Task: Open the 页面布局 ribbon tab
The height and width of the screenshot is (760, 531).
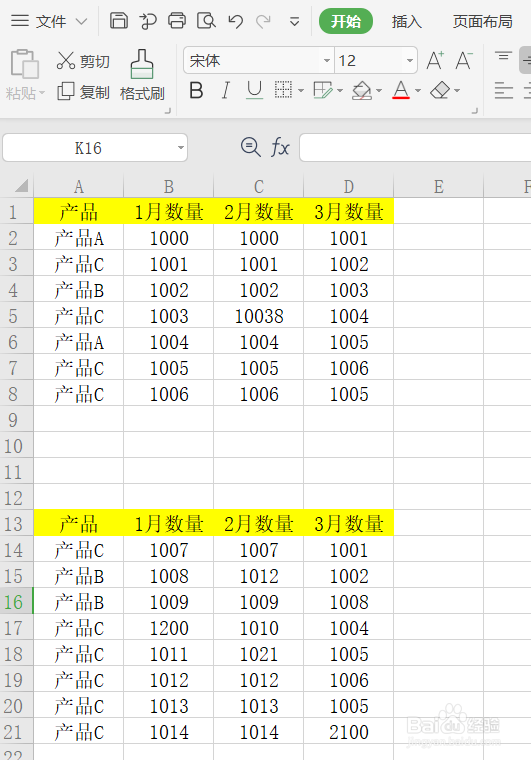Action: click(x=483, y=21)
